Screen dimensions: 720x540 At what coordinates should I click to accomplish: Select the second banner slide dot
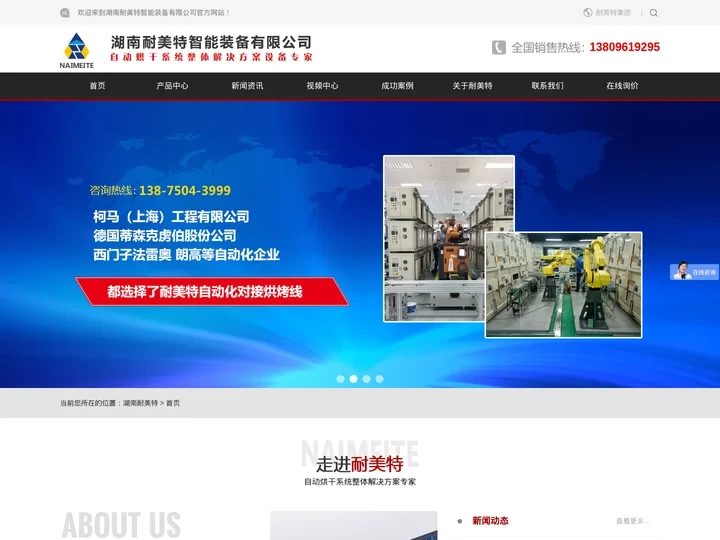pyautogui.click(x=353, y=379)
